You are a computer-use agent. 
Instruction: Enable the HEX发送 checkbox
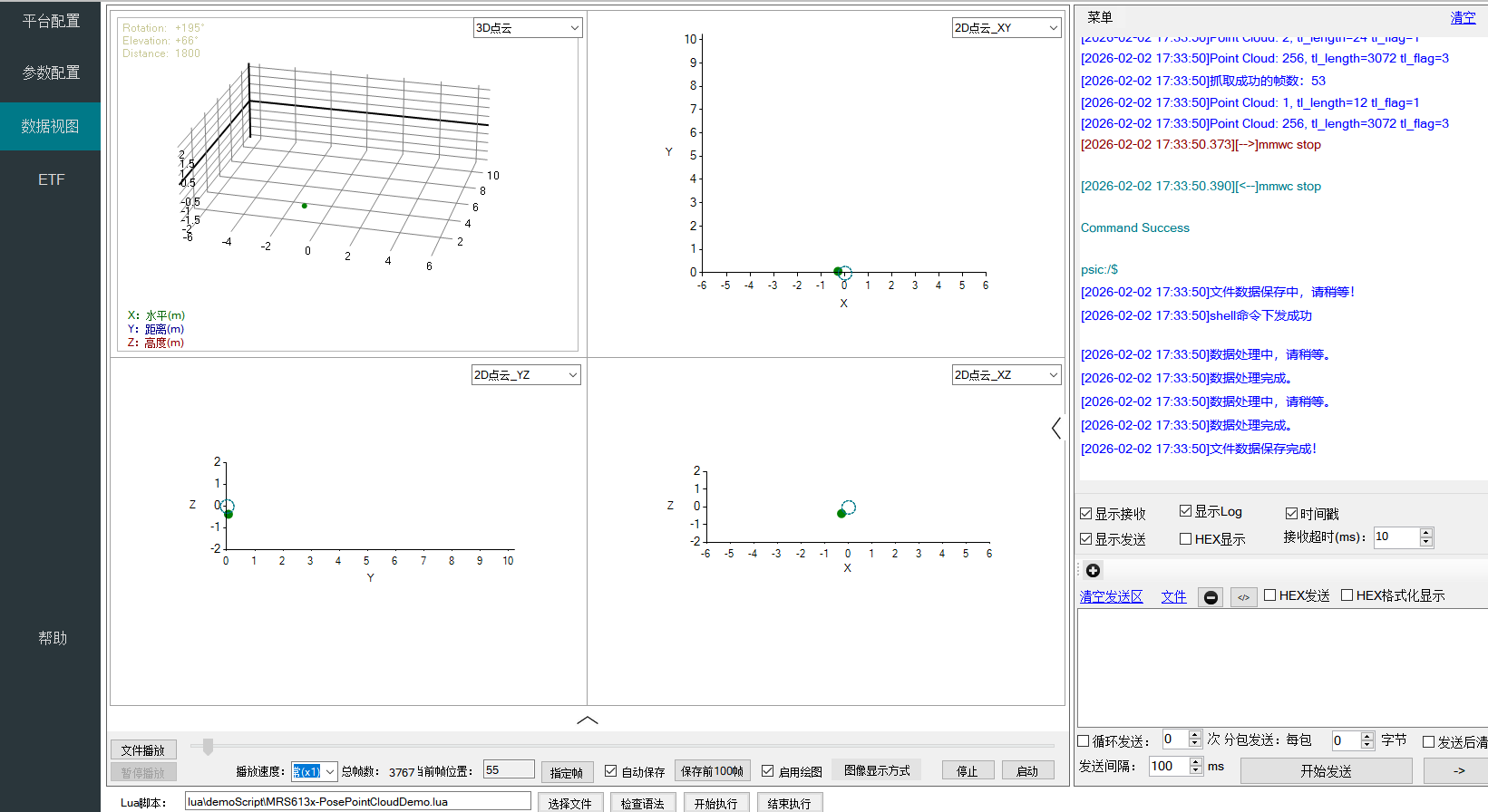coord(1270,595)
